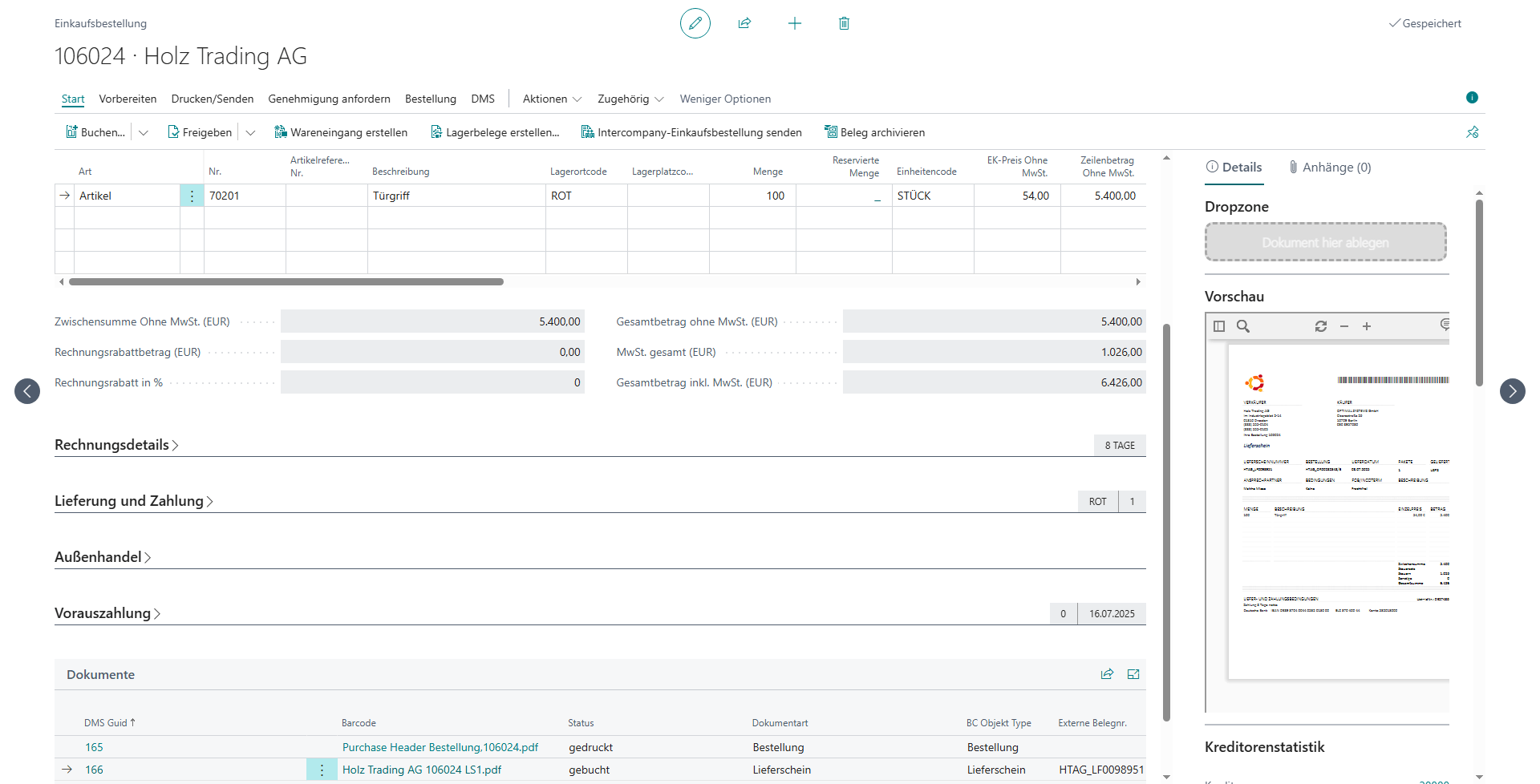Delete the order with the trash icon
Screen dimensions: 1540x784
844,23
